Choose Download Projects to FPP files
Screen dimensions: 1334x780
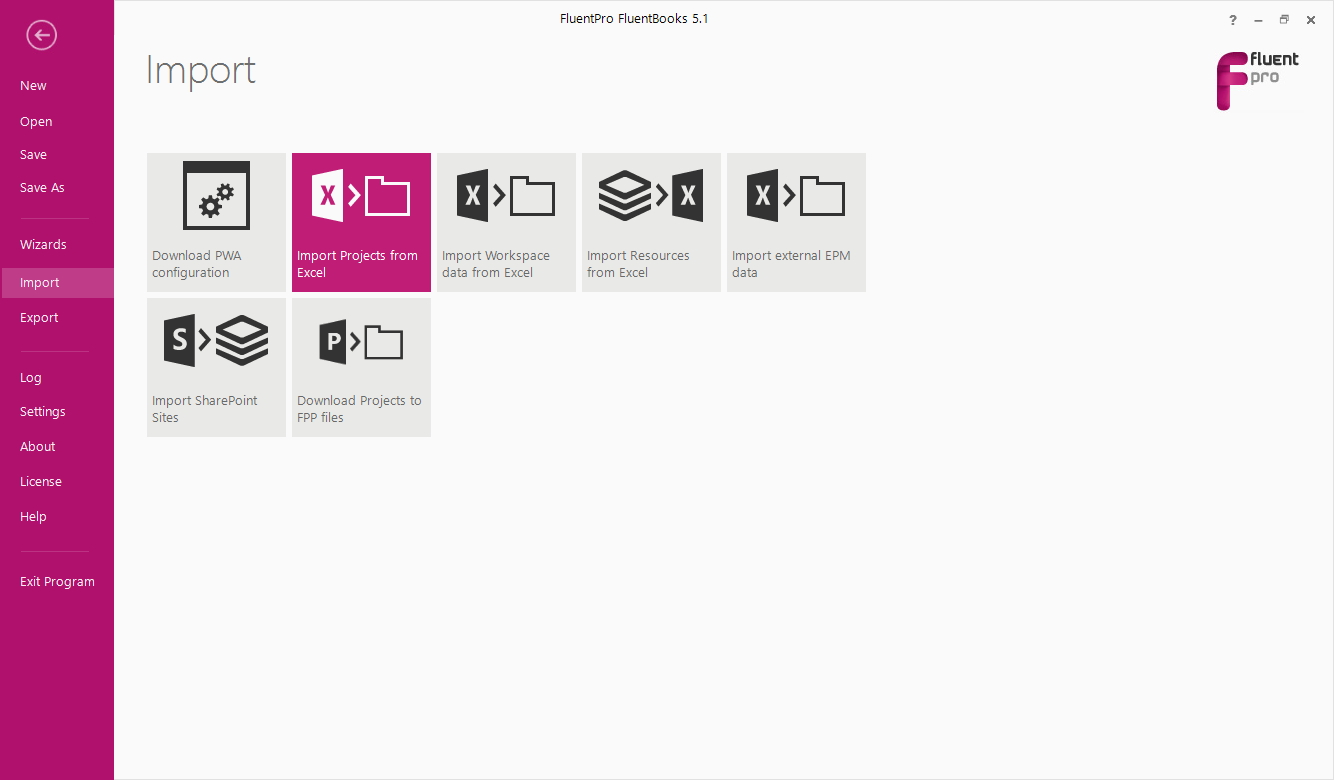pyautogui.click(x=361, y=367)
